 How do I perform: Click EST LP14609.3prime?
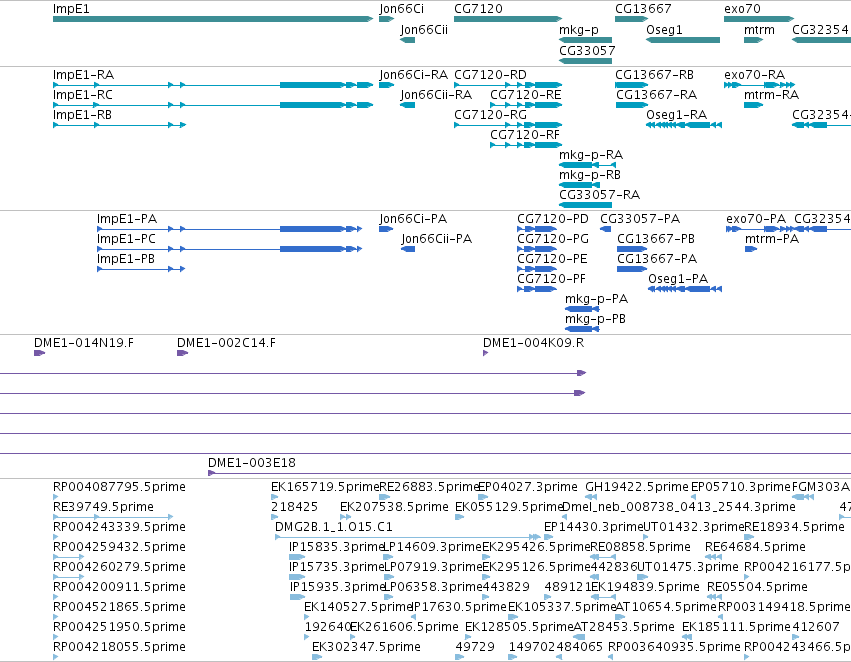point(387,557)
